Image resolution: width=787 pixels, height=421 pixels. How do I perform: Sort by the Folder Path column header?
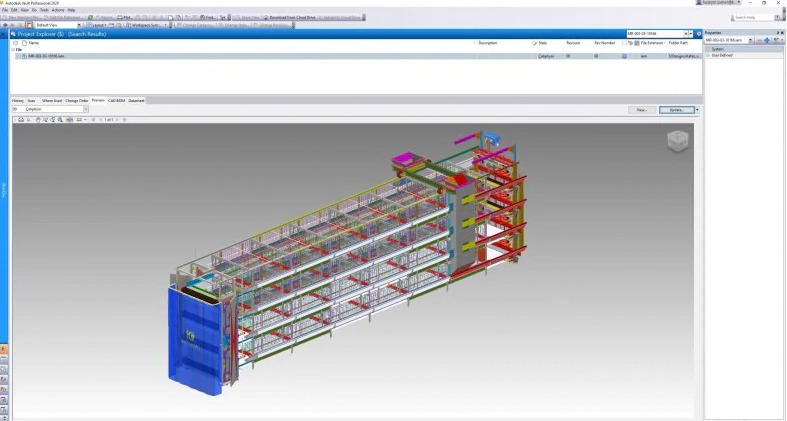pyautogui.click(x=678, y=43)
